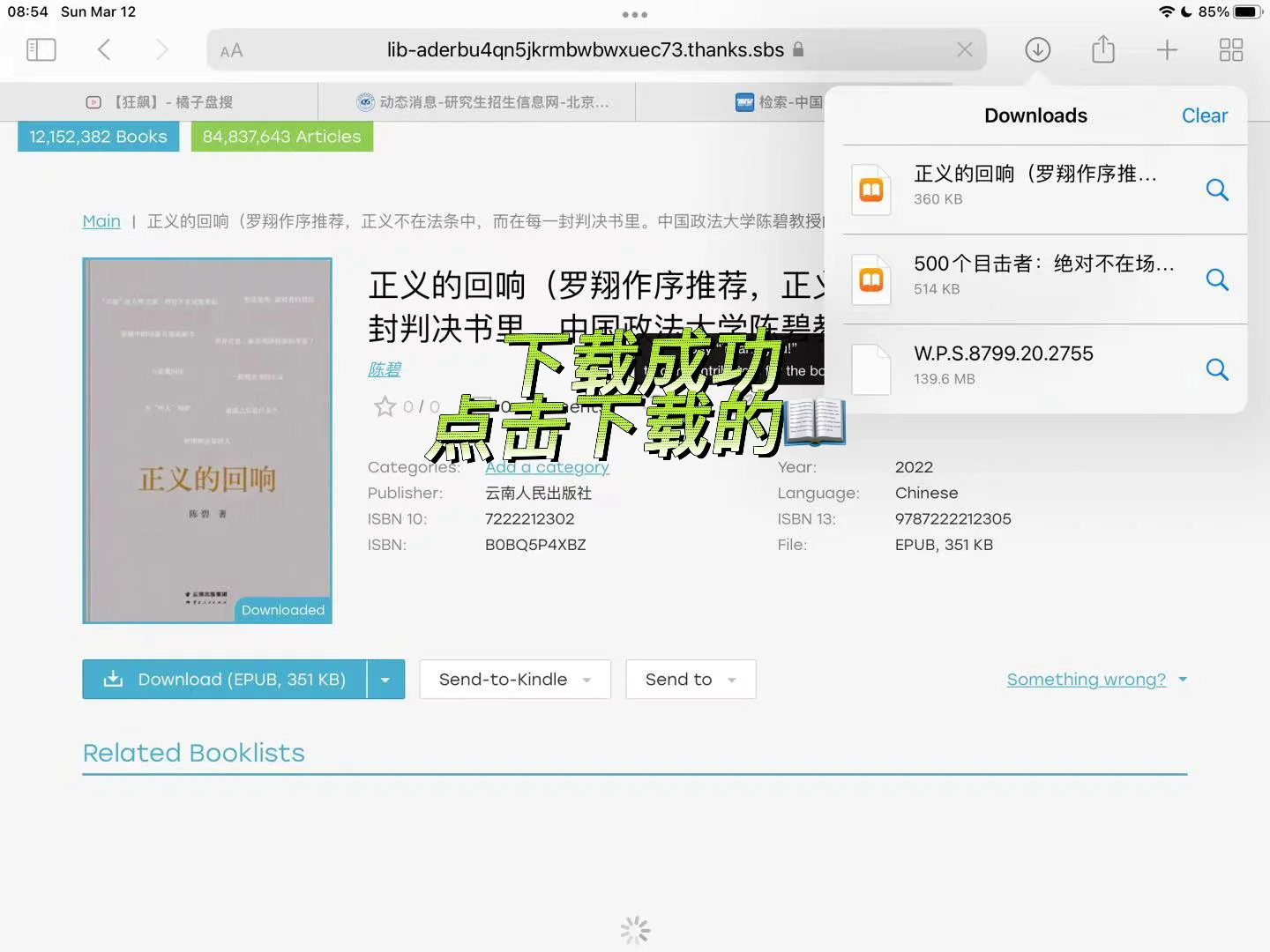
Task: Switch to the 【狂飙】- 橘子盘搜 tab
Action: point(159,102)
